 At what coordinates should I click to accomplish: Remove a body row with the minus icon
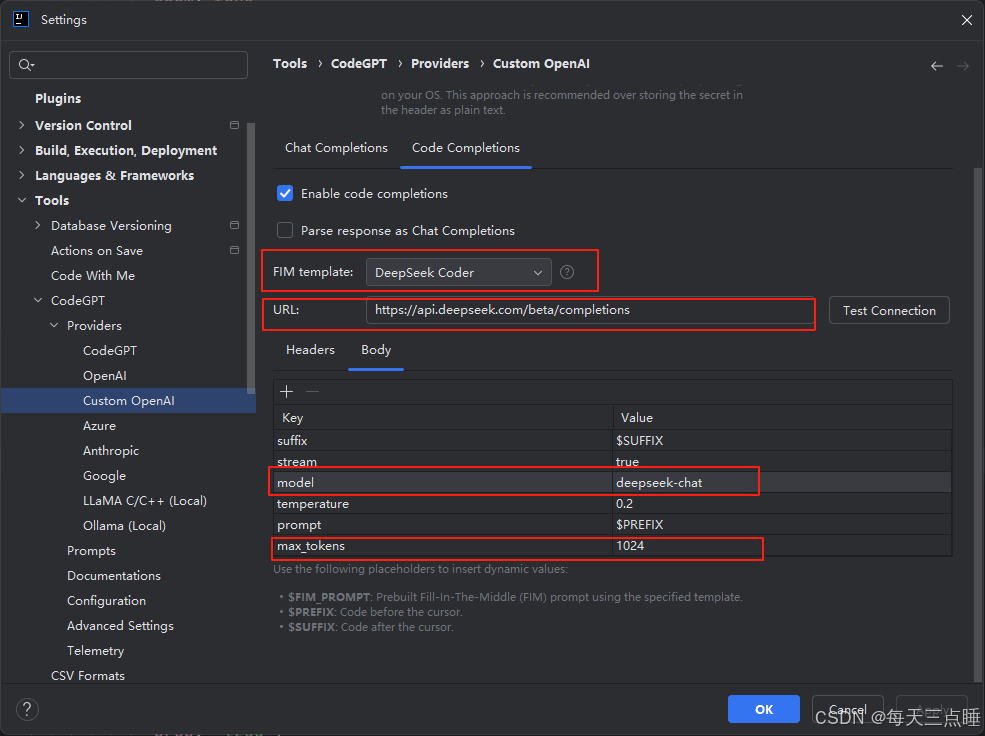pyautogui.click(x=312, y=392)
